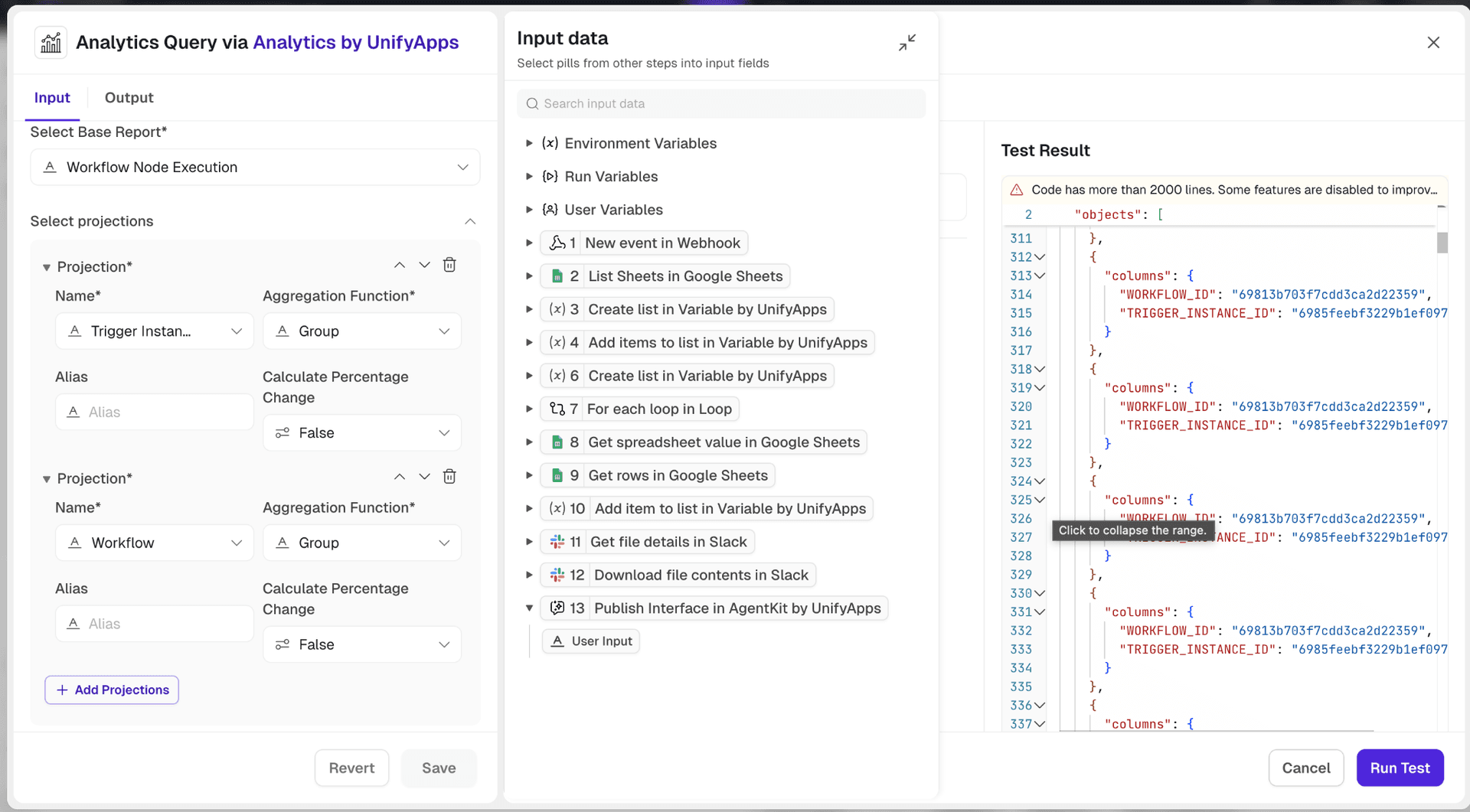Move the first projection down
The height and width of the screenshot is (812, 1470).
[x=424, y=265]
